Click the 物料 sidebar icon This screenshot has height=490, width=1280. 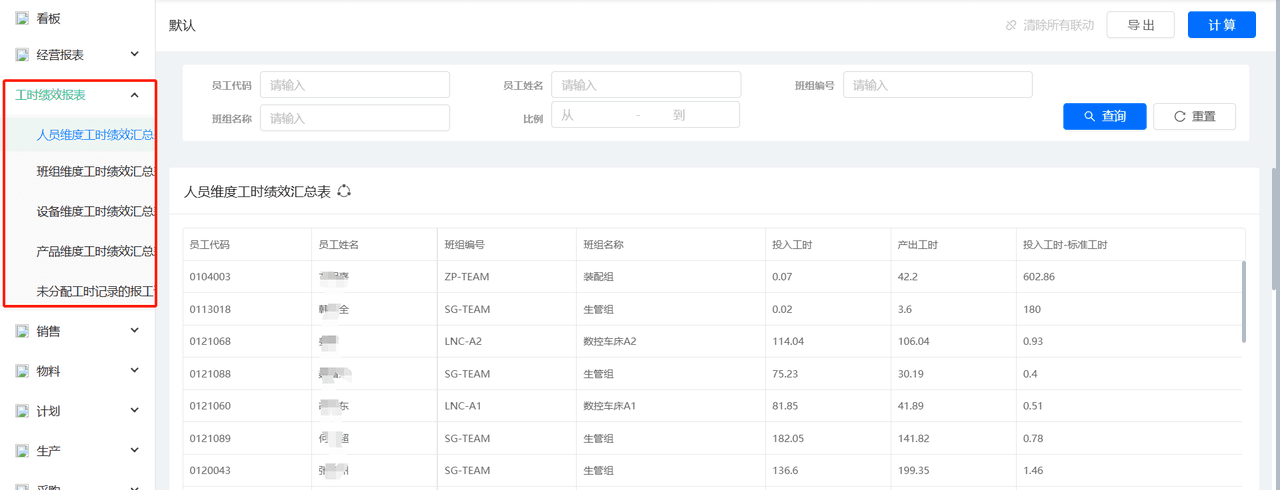tap(22, 371)
